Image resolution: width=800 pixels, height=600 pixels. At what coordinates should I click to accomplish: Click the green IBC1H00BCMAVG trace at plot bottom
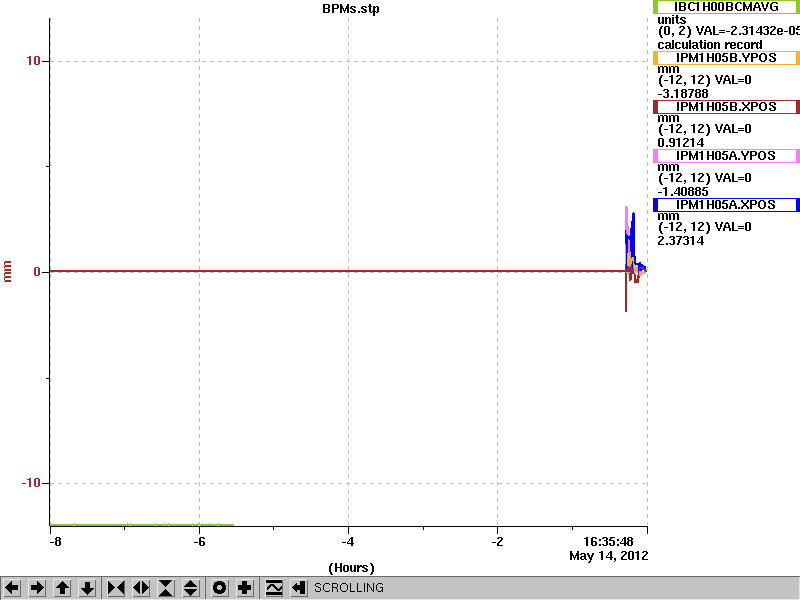[142, 524]
